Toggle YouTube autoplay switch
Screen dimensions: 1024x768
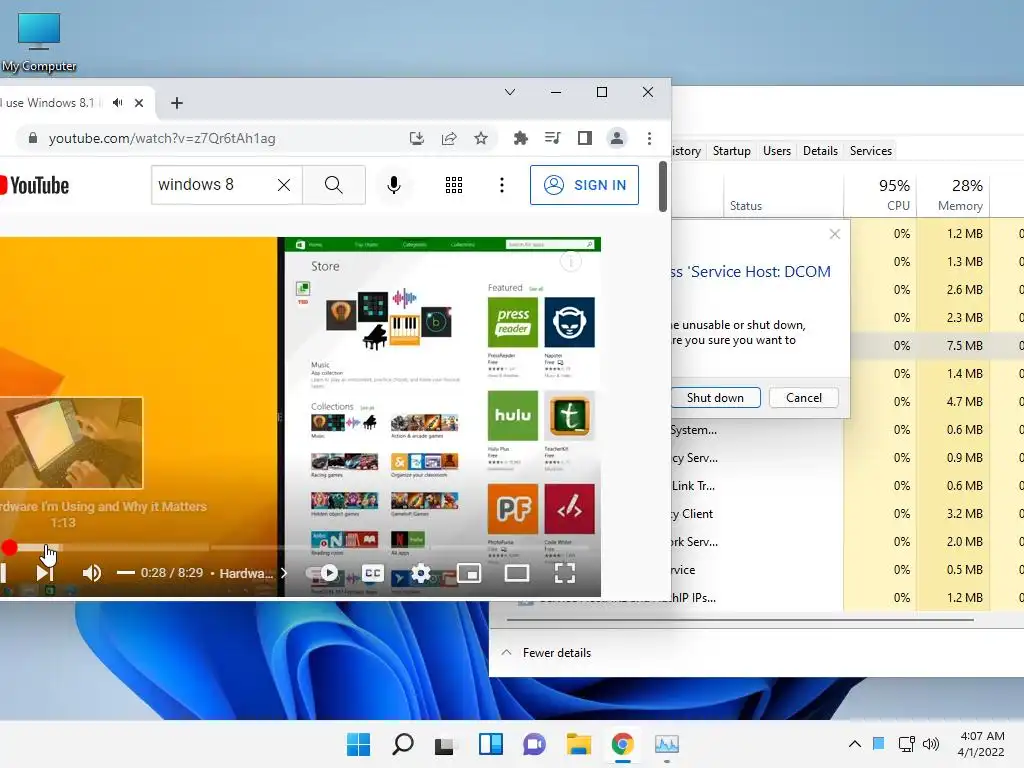[x=325, y=573]
